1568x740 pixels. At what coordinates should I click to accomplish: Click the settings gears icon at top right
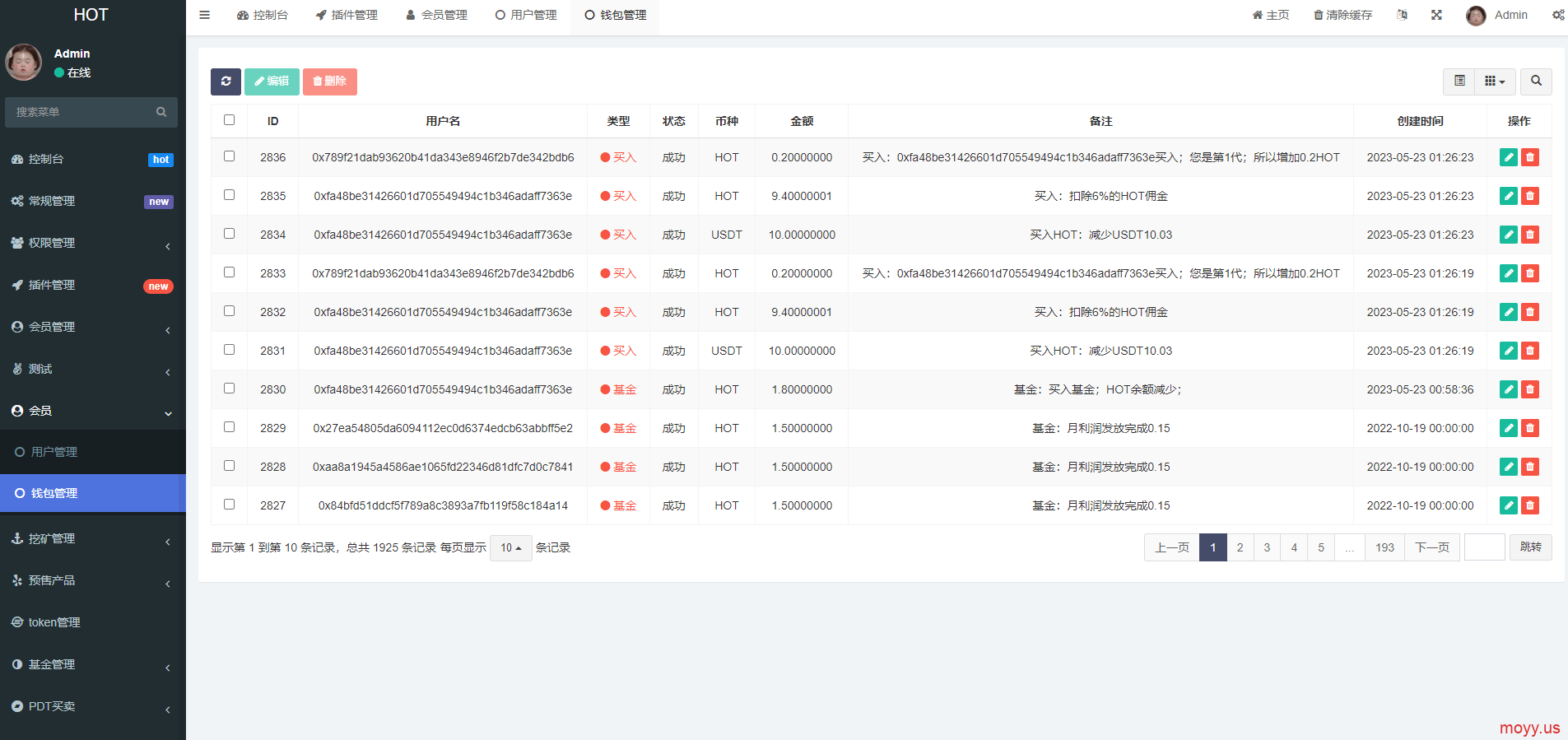click(1557, 15)
